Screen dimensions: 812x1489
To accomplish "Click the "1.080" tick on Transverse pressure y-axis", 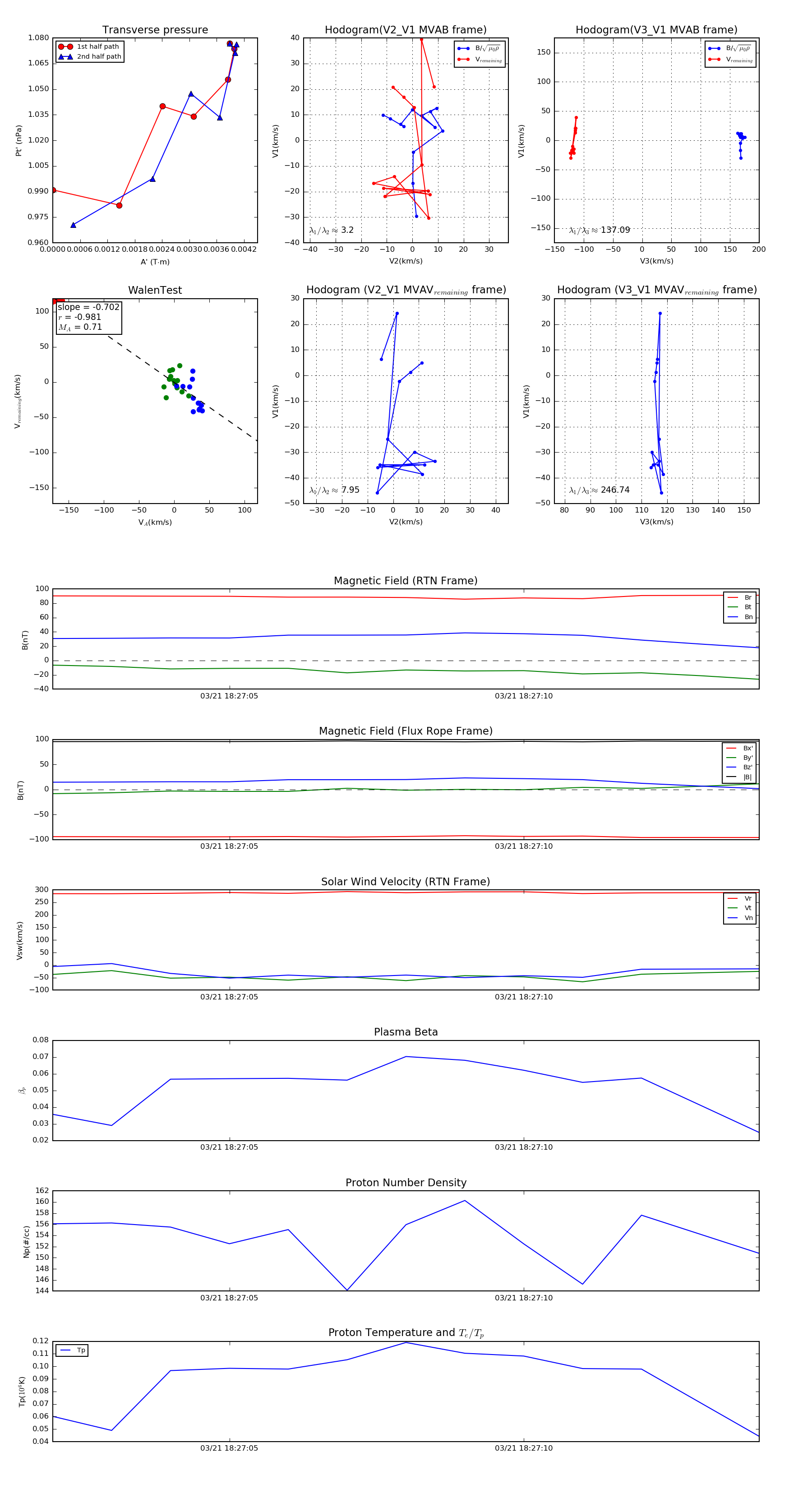I will pyautogui.click(x=38, y=37).
